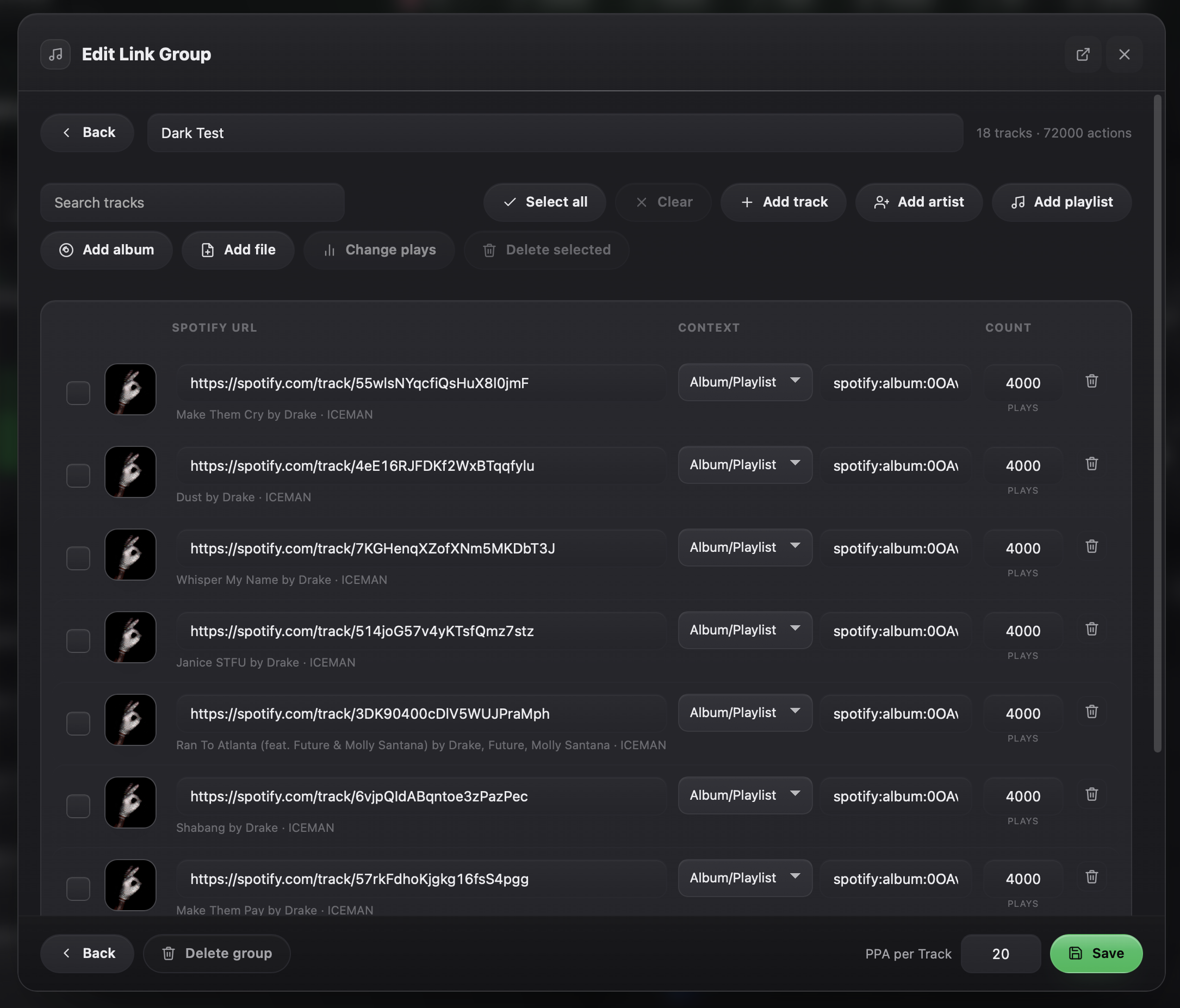Go back using the top Back button
Viewport: 1180px width, 1008px height.
87,133
